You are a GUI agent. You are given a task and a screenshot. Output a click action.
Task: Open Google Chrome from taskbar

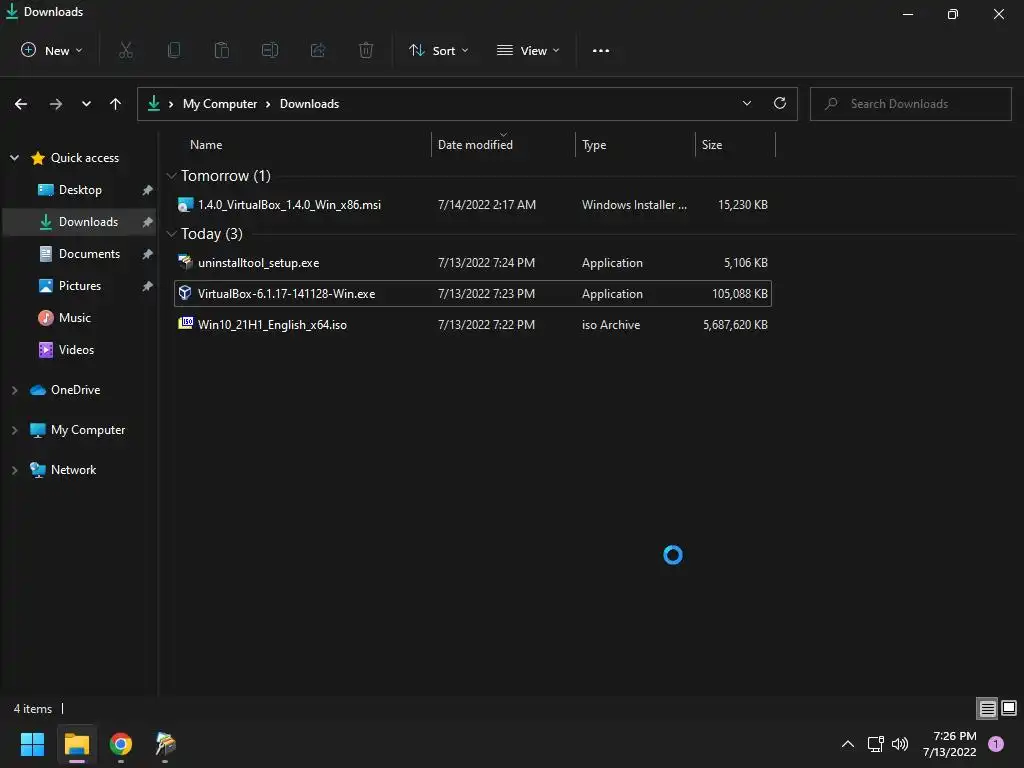tap(121, 744)
